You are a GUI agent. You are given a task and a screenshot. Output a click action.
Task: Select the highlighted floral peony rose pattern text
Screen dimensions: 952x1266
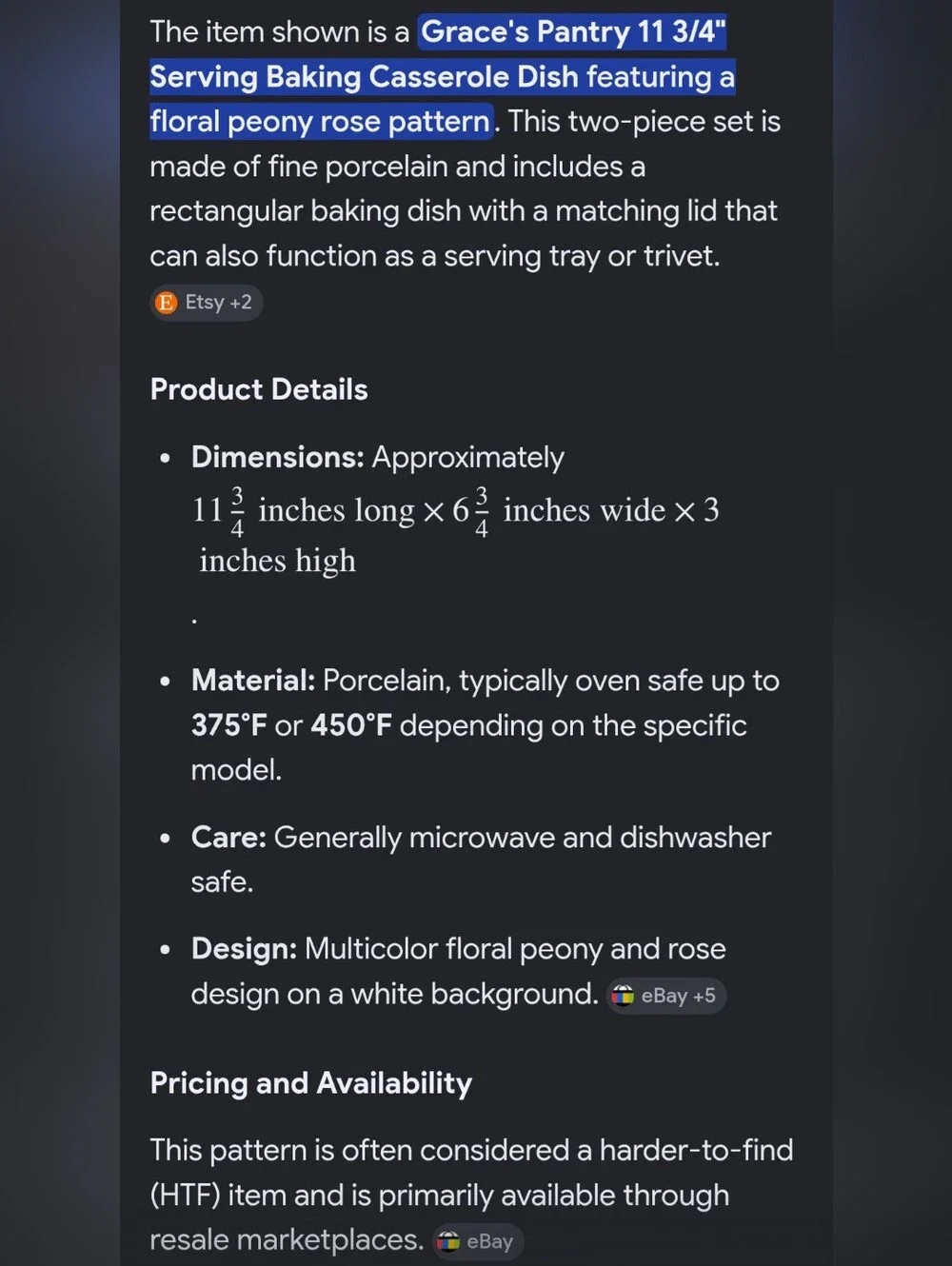(x=321, y=122)
